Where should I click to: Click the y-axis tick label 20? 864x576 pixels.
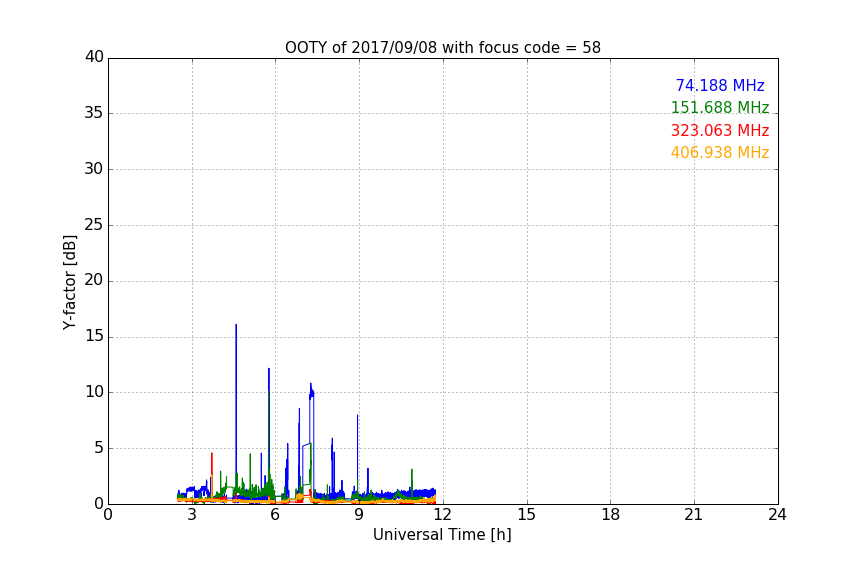(94, 280)
